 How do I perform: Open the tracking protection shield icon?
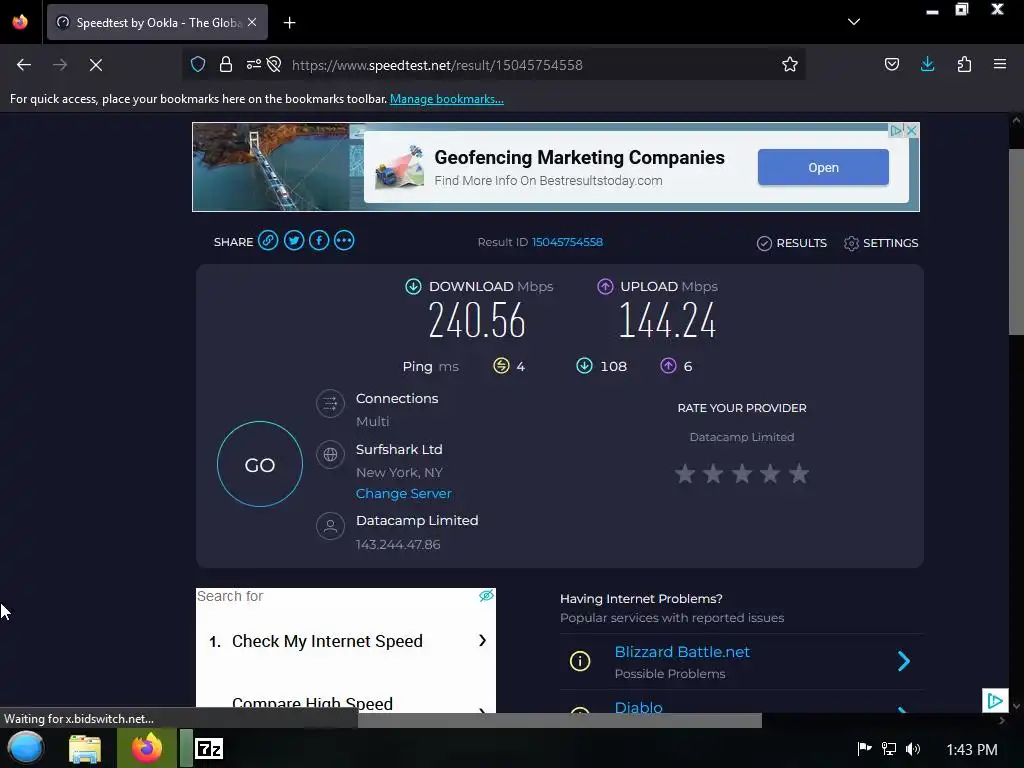(x=198, y=64)
